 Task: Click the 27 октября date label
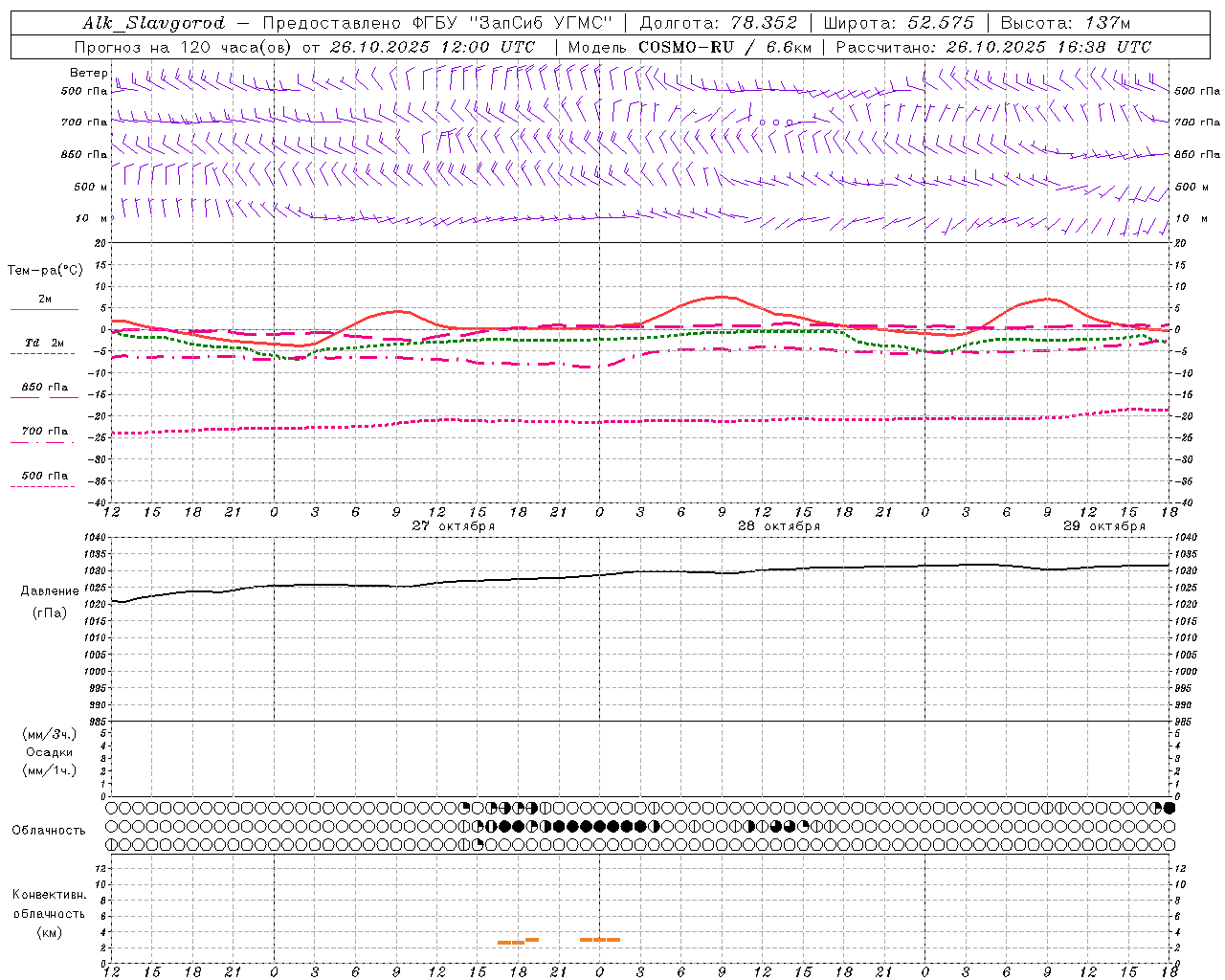(x=454, y=526)
